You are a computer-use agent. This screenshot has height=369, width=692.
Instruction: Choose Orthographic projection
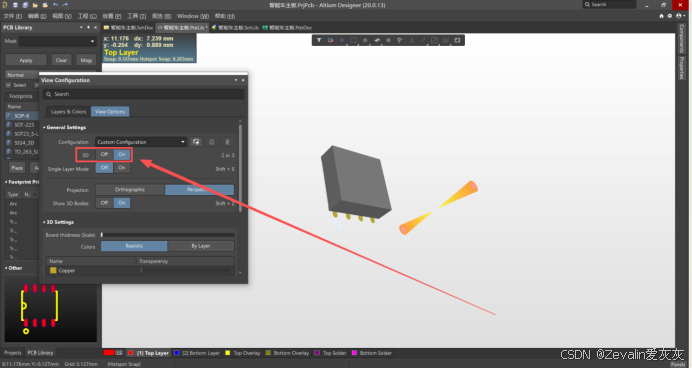coord(130,190)
